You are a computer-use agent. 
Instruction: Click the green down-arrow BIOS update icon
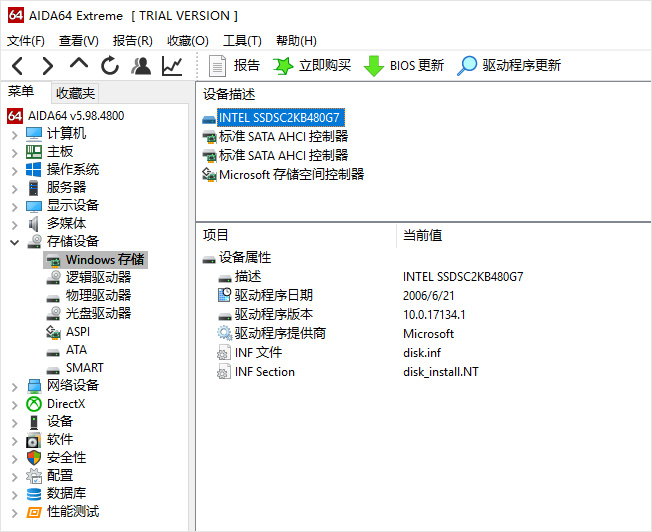click(x=373, y=66)
